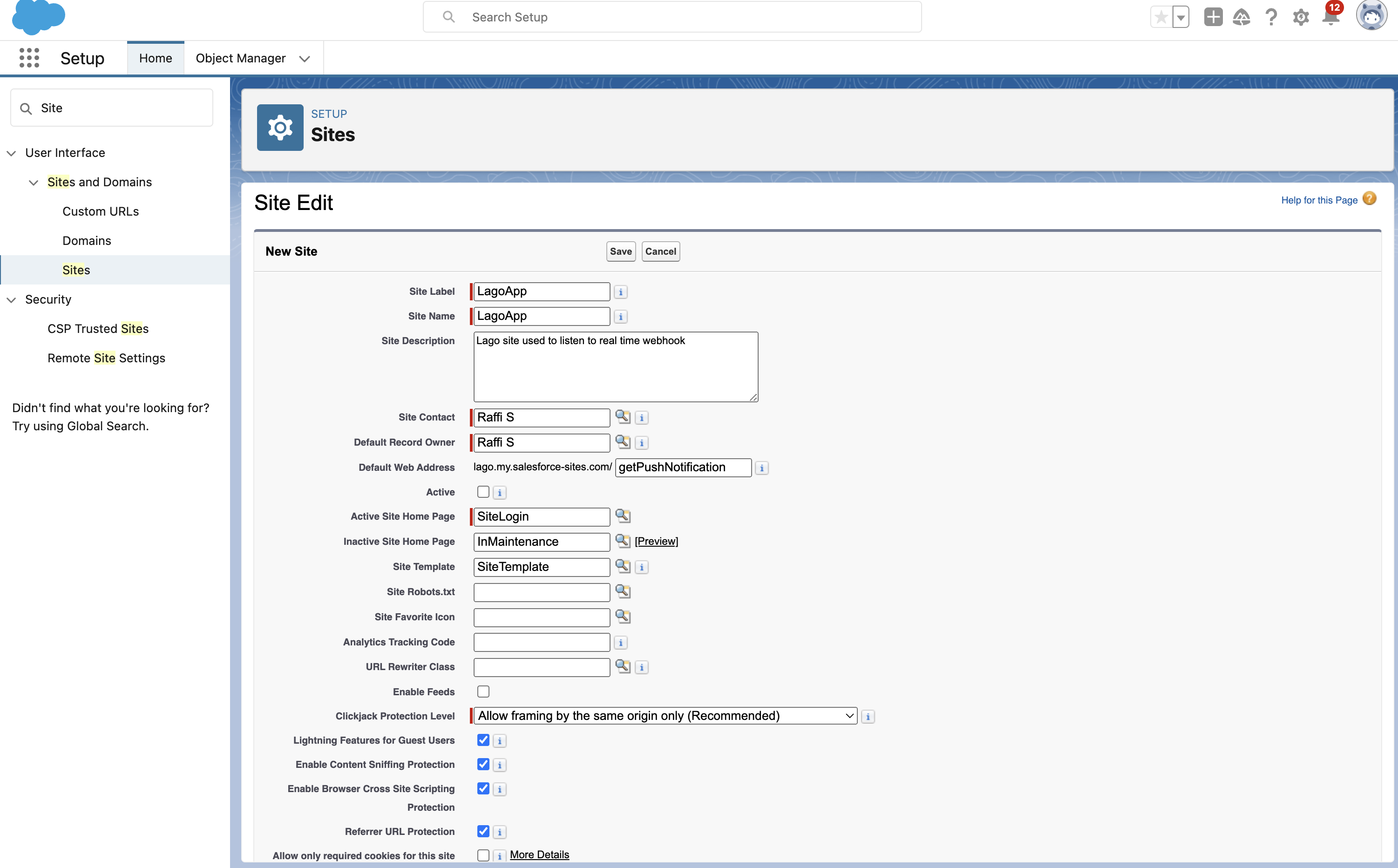Open the App Launcher grid icon
The height and width of the screenshot is (868, 1398).
(29, 58)
